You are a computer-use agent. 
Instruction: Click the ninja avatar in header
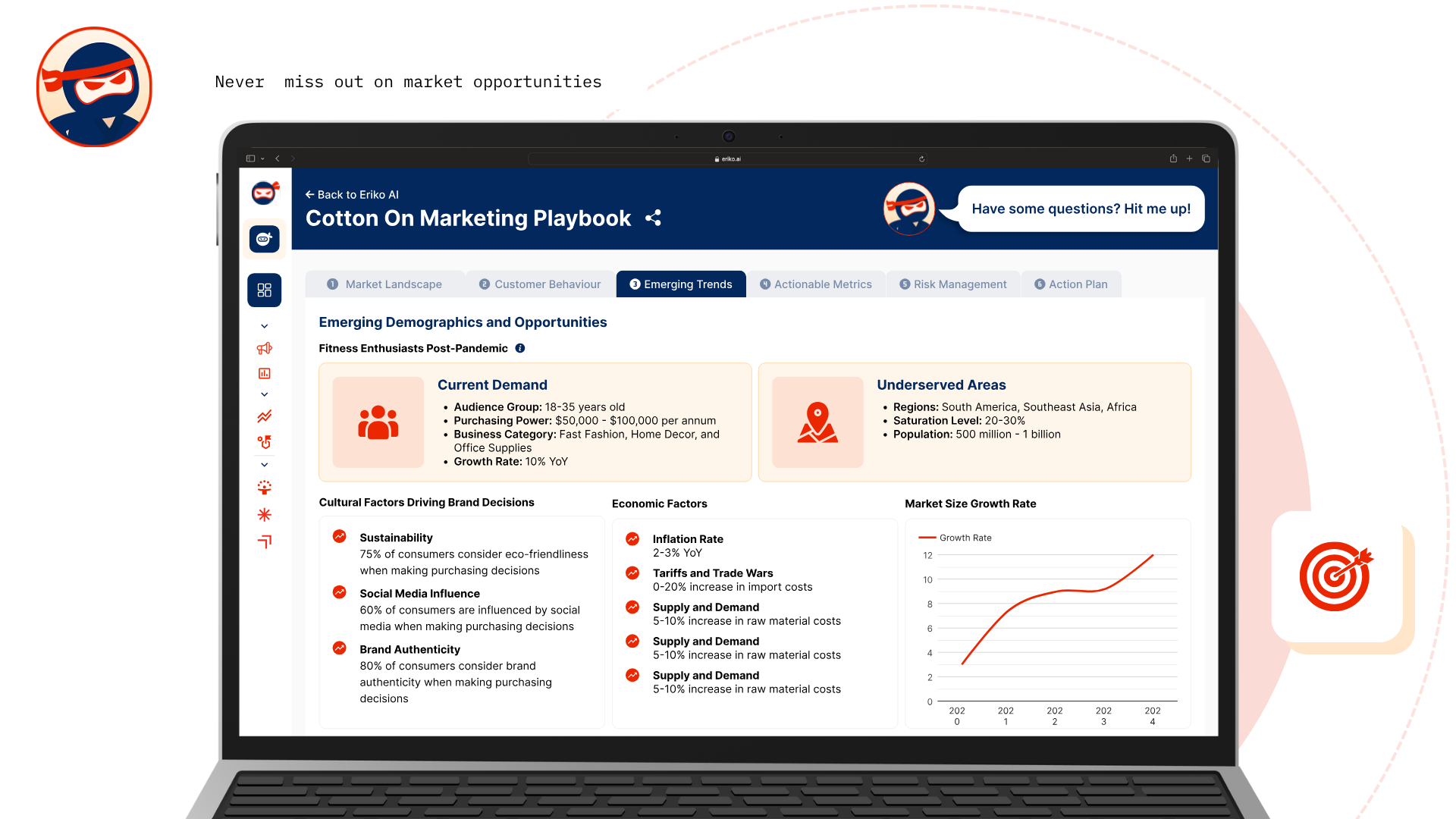908,209
